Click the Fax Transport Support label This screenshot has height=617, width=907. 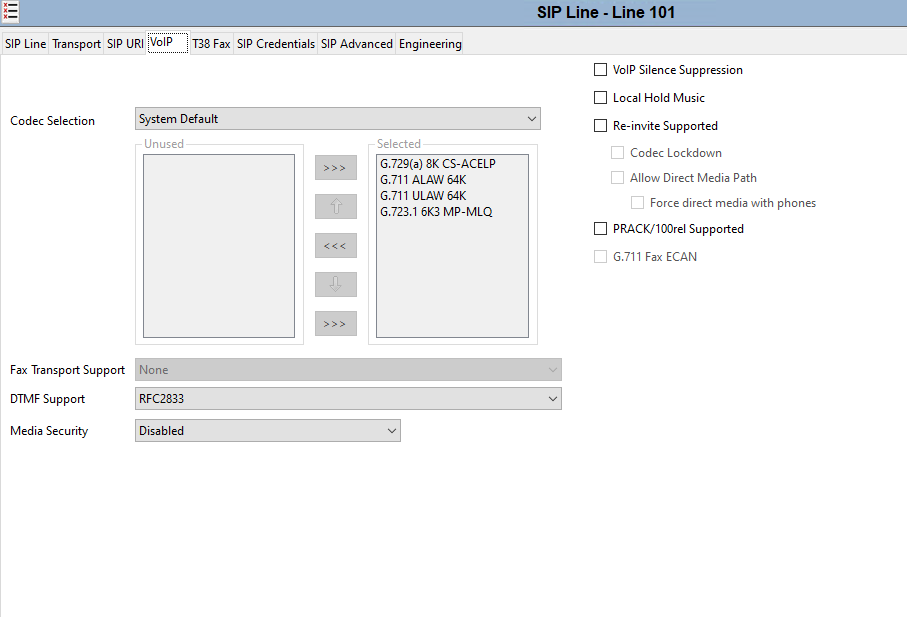(67, 370)
